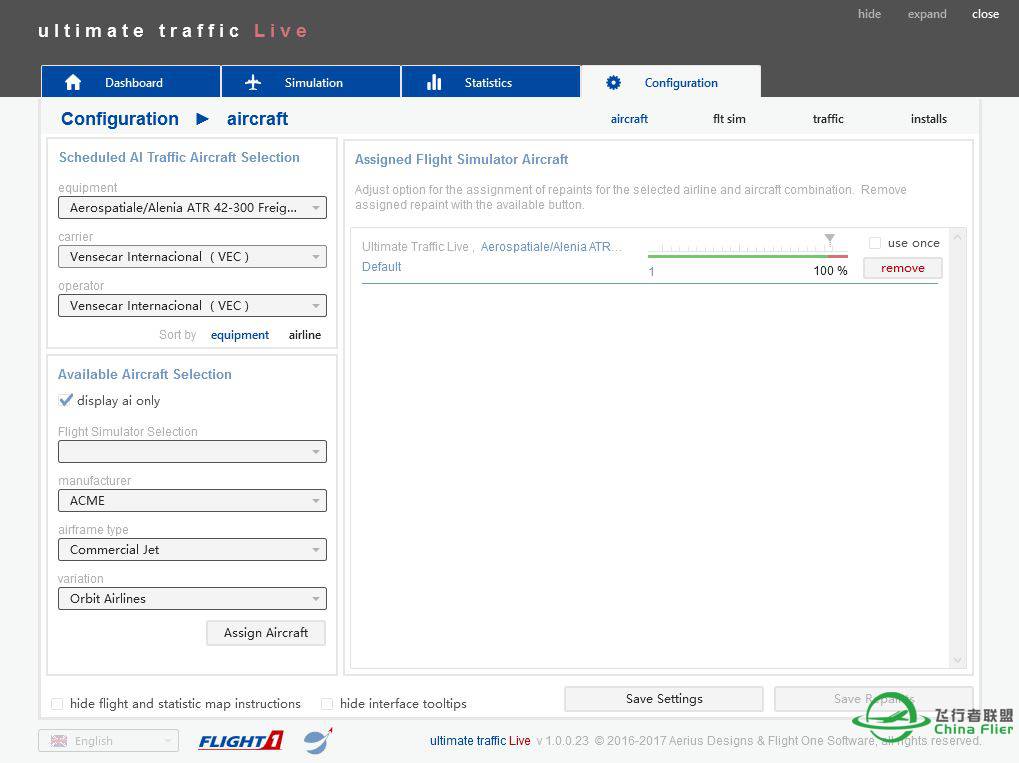Check hide flight and statistic map instructions

click(57, 704)
